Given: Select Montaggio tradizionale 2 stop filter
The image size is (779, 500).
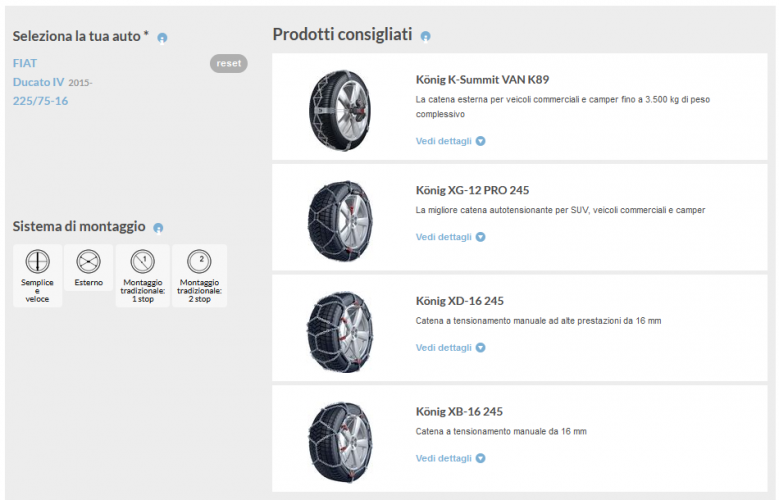Looking at the screenshot, I should (200, 274).
